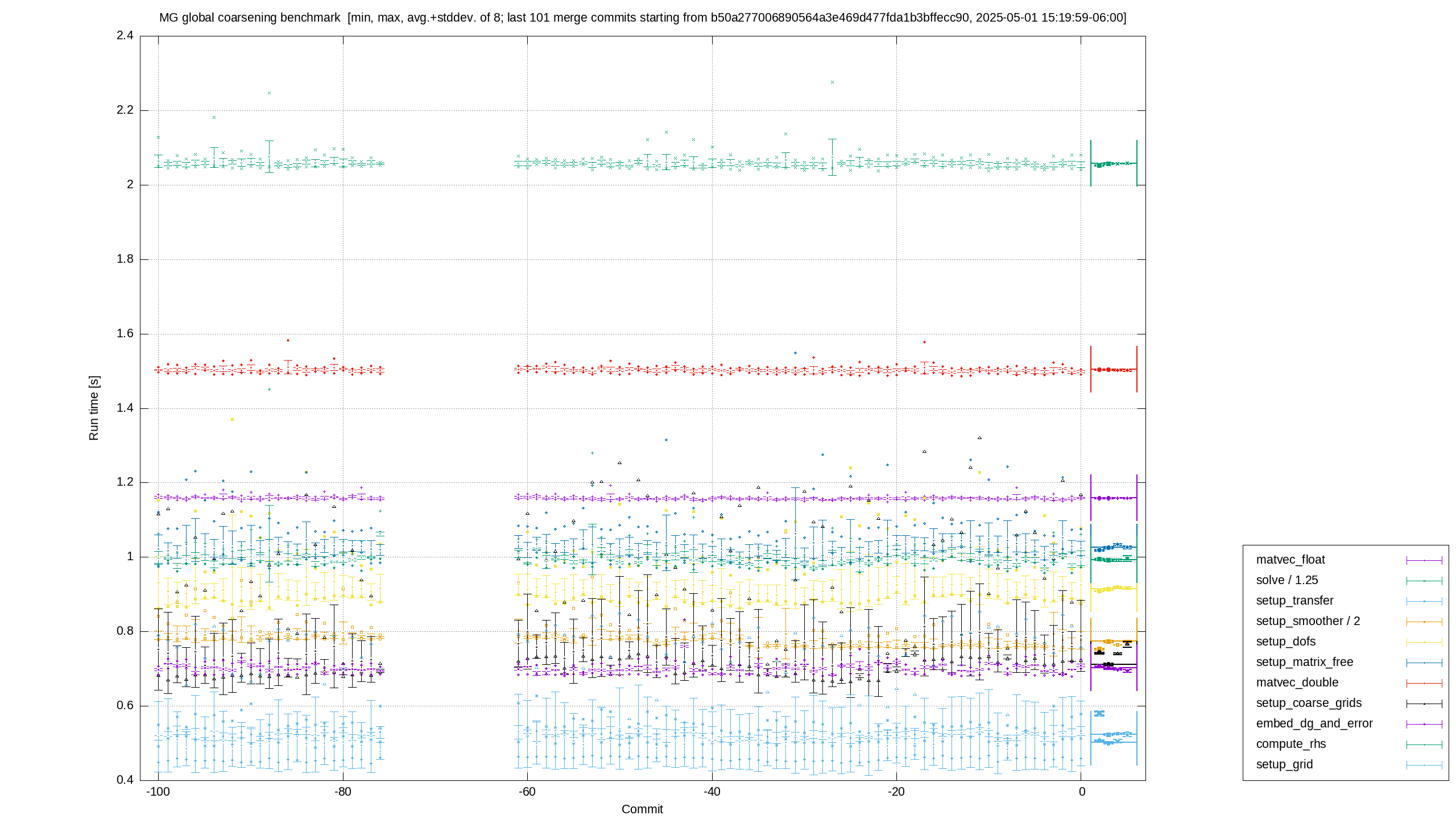1456x819 pixels.
Task: Click the Commit x-axis label
Action: 642,809
